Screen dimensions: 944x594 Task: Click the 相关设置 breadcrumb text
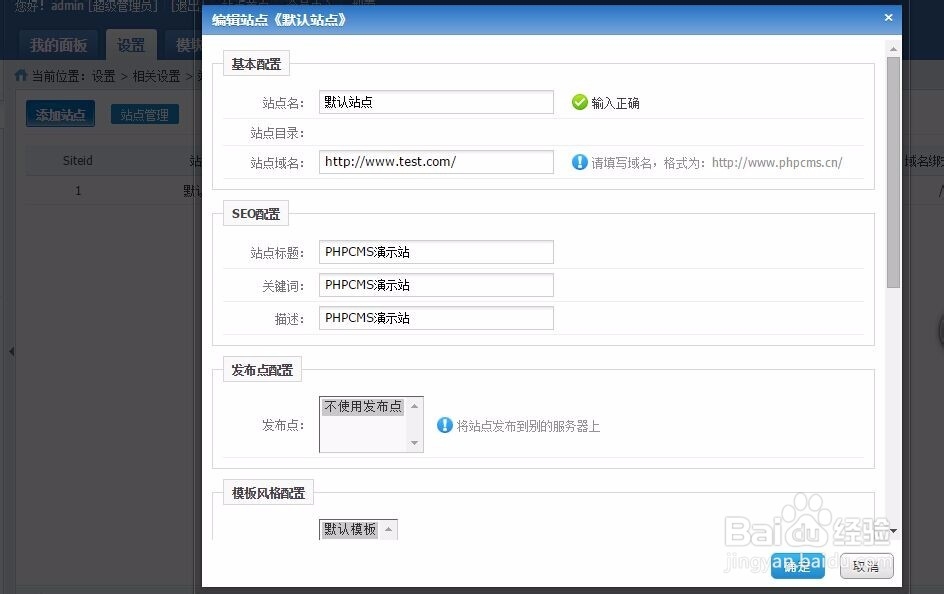(157, 76)
